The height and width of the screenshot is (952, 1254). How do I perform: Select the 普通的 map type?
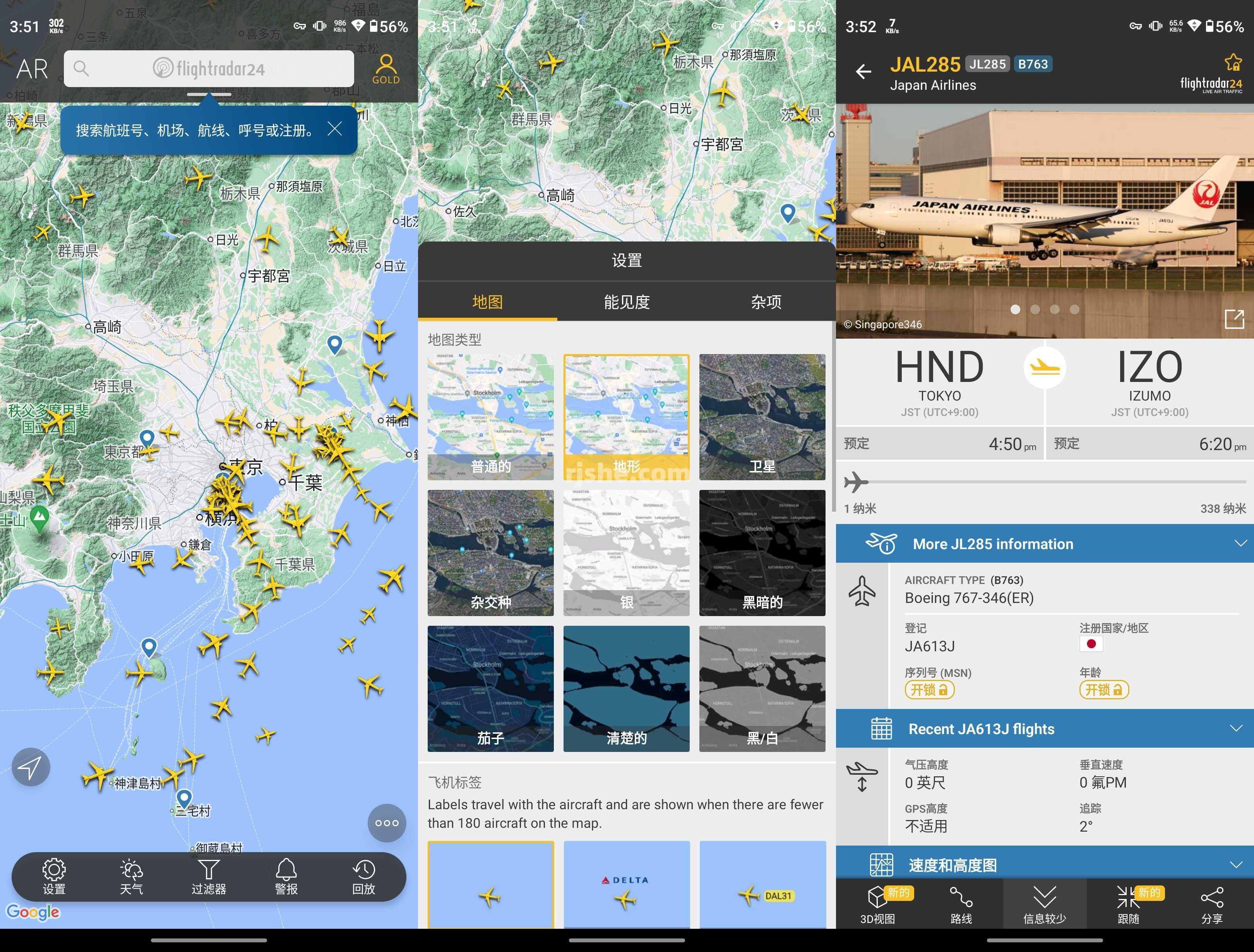tap(490, 417)
